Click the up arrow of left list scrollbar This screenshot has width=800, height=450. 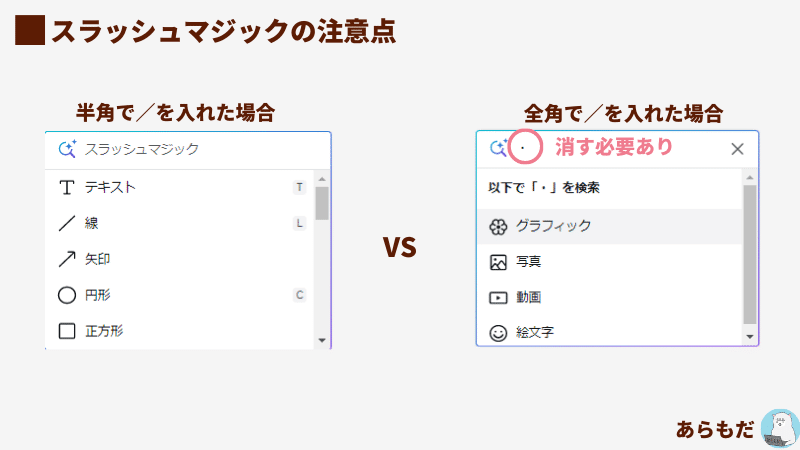pyautogui.click(x=322, y=179)
